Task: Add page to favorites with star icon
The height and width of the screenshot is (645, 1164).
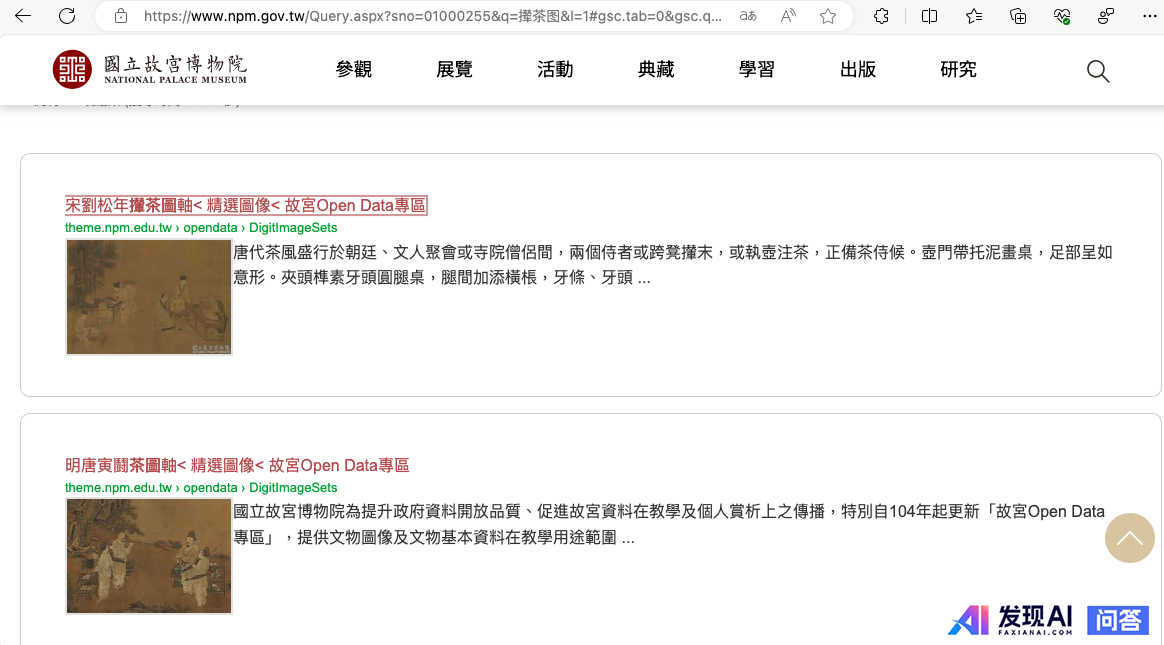Action: [828, 16]
